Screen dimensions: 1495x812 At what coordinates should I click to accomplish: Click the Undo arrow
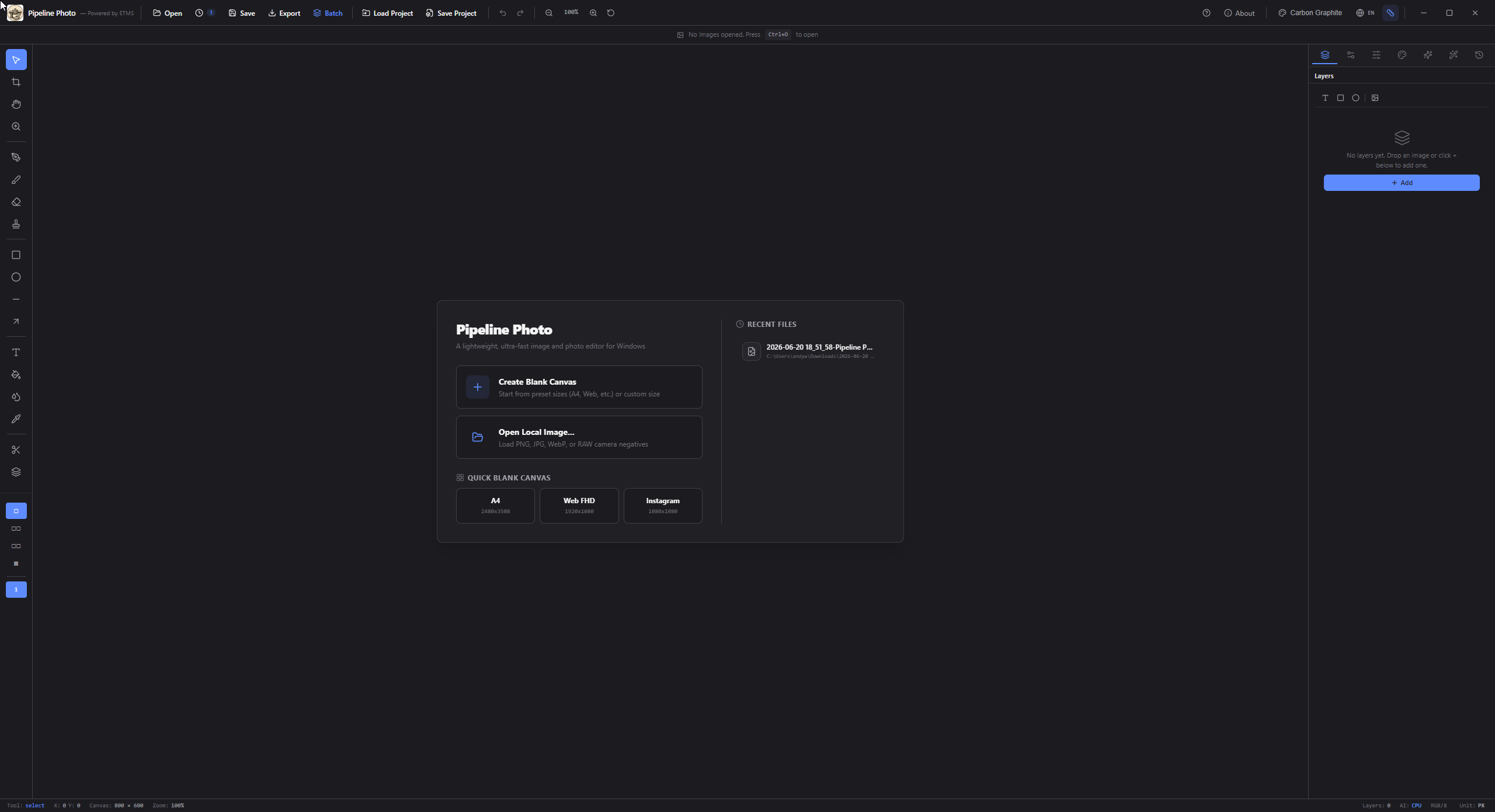[x=503, y=13]
